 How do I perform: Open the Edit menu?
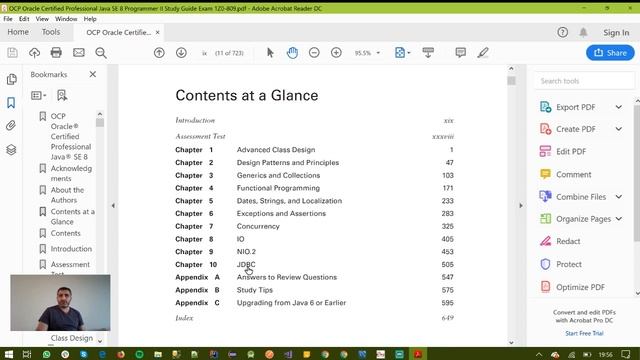(x=24, y=19)
